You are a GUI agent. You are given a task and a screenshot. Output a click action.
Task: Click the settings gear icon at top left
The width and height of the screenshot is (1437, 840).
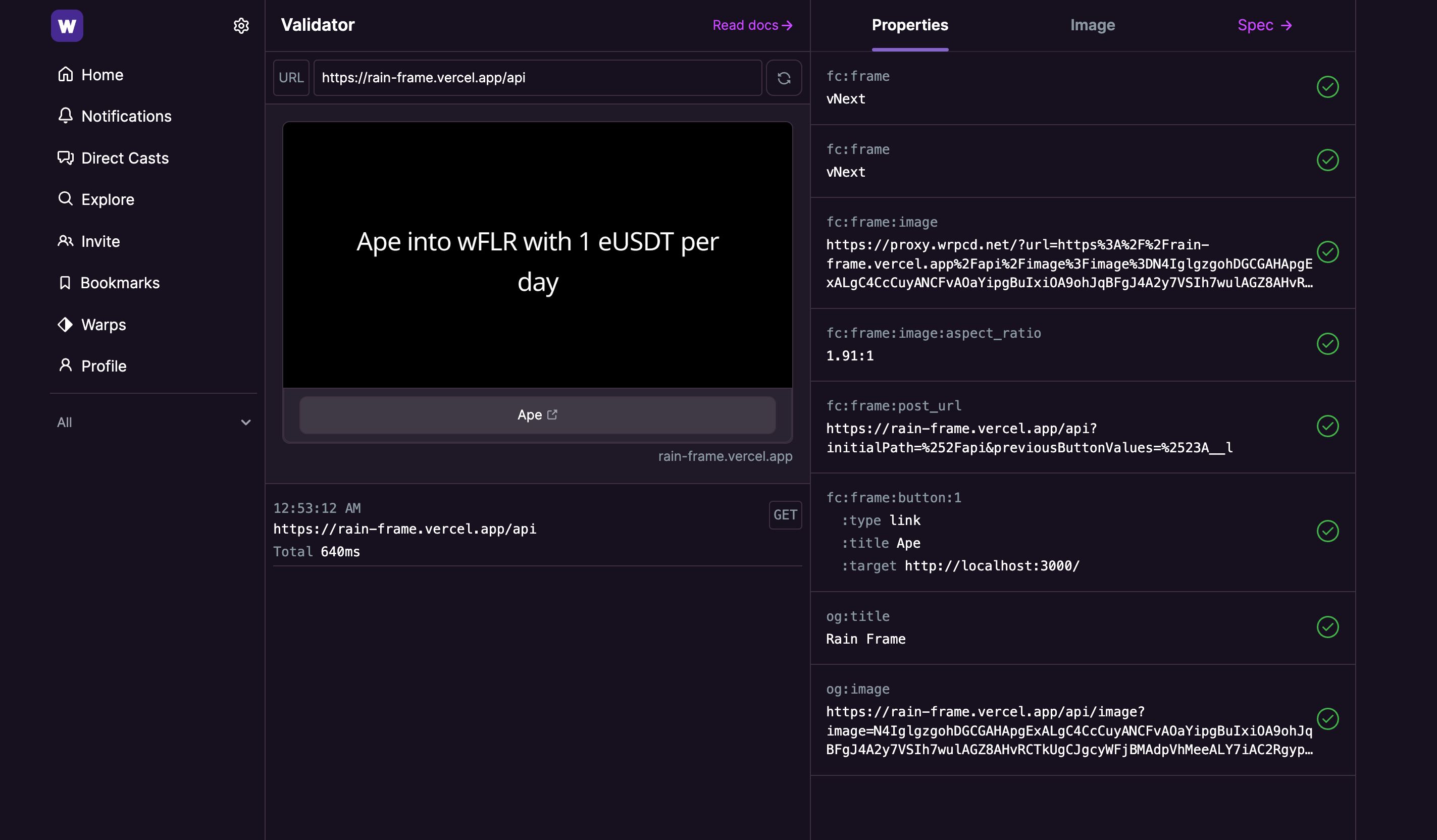point(241,25)
